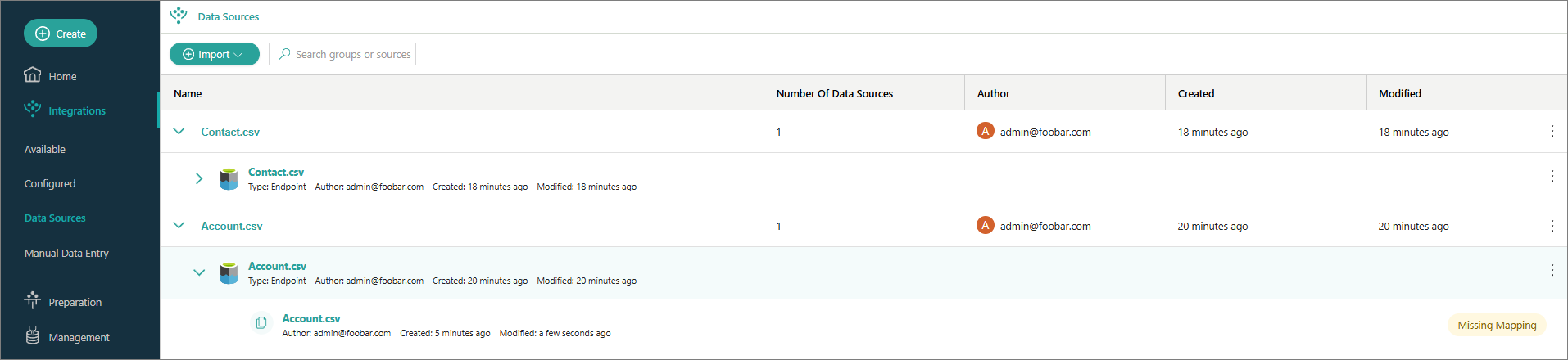Click the Account.csv endpoint datasource icon

click(x=229, y=272)
